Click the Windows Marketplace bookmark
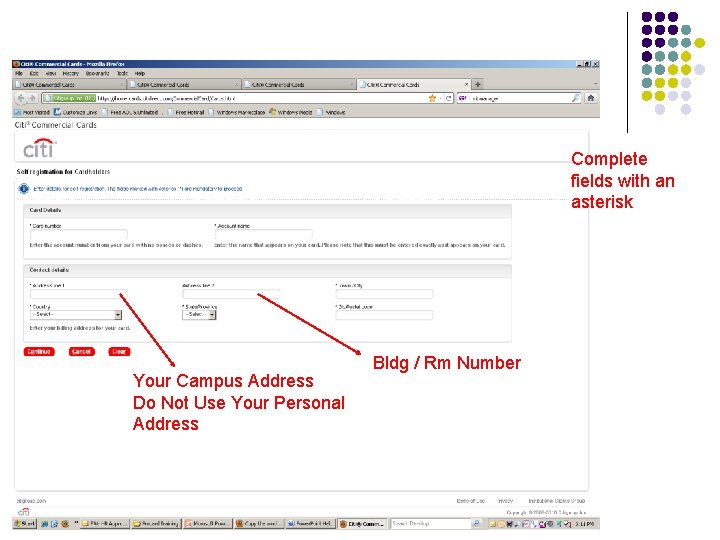720x540 pixels. [237, 112]
